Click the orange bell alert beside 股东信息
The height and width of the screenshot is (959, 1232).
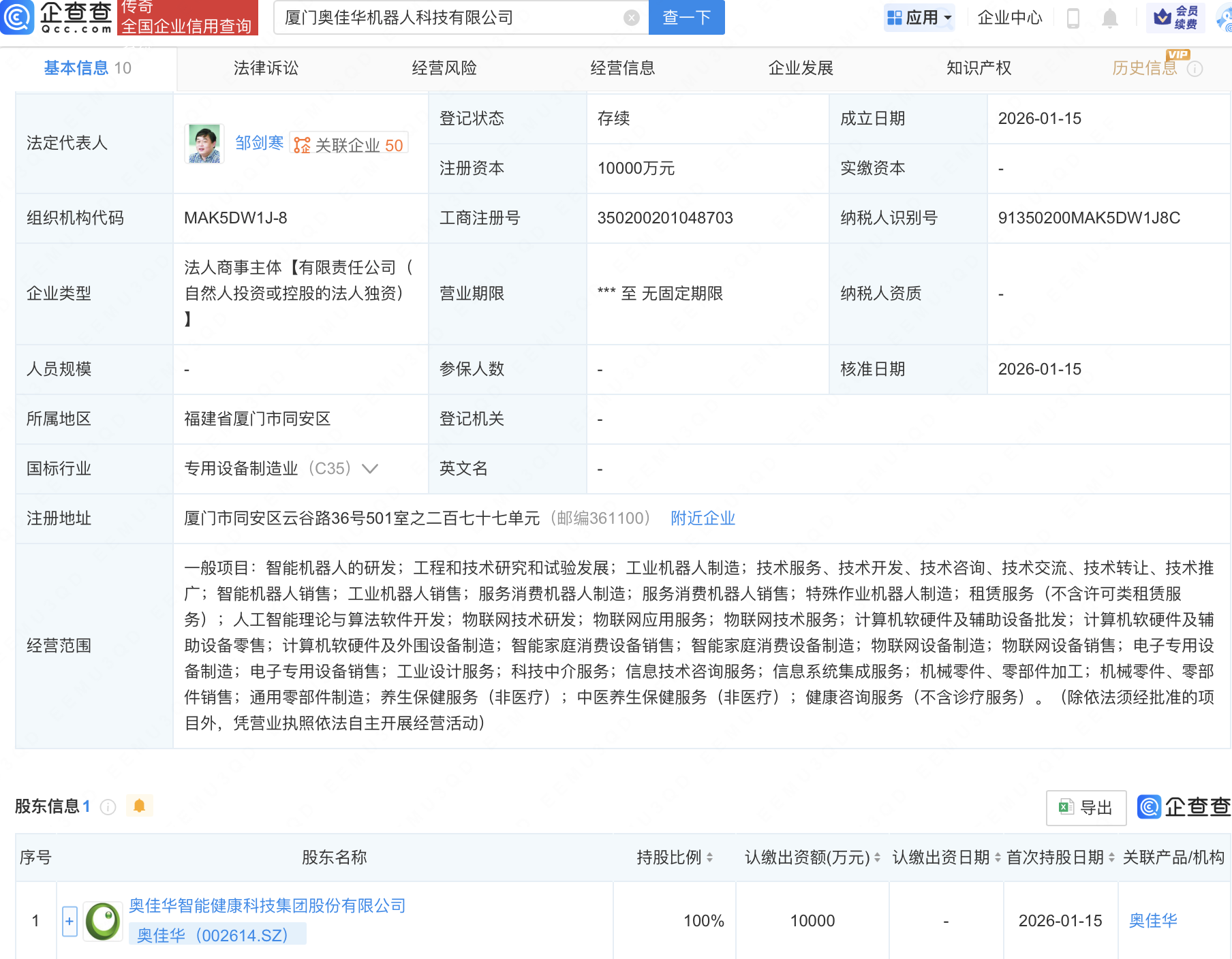coord(140,806)
